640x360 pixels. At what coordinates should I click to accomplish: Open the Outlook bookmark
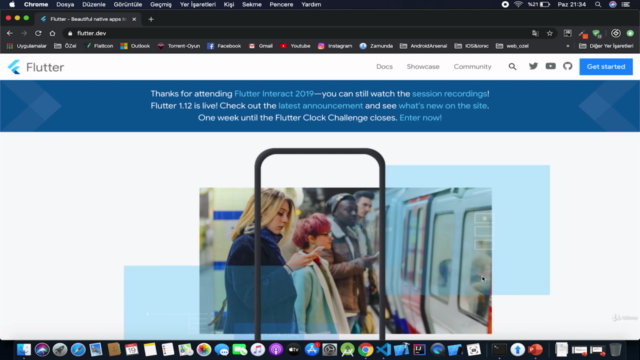tap(135, 46)
